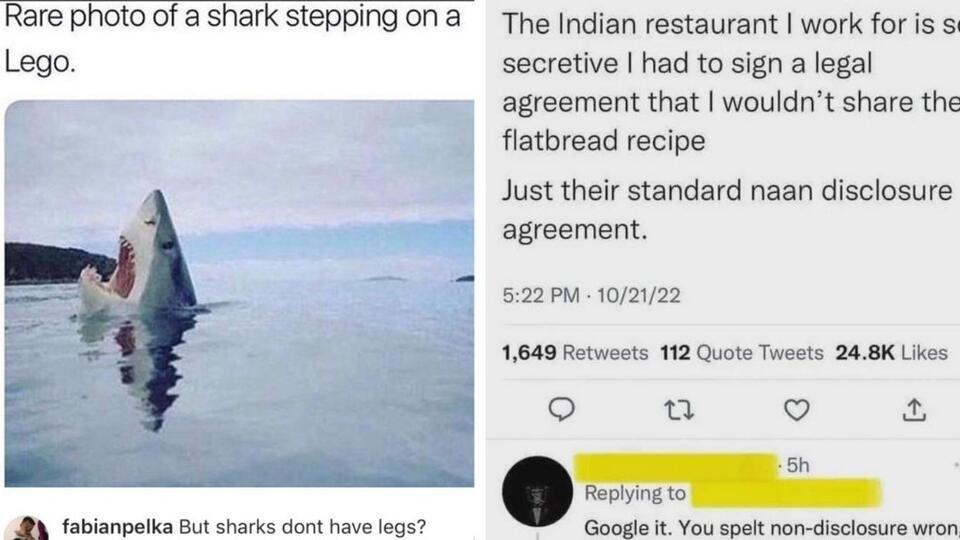
Task: Select the naan disclosure agreement tweet text
Action: 727,209
